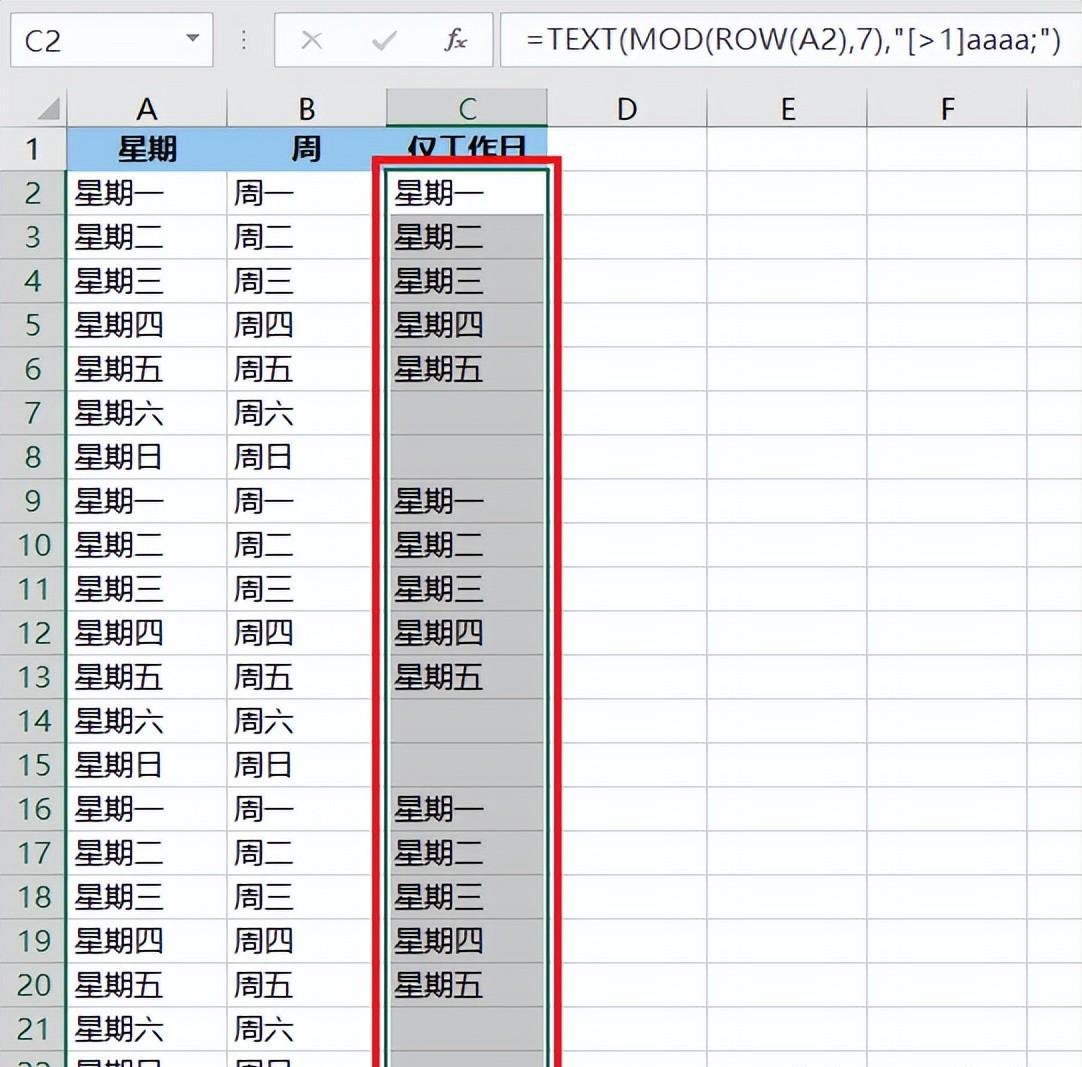Select row 21 header

coord(32,1029)
